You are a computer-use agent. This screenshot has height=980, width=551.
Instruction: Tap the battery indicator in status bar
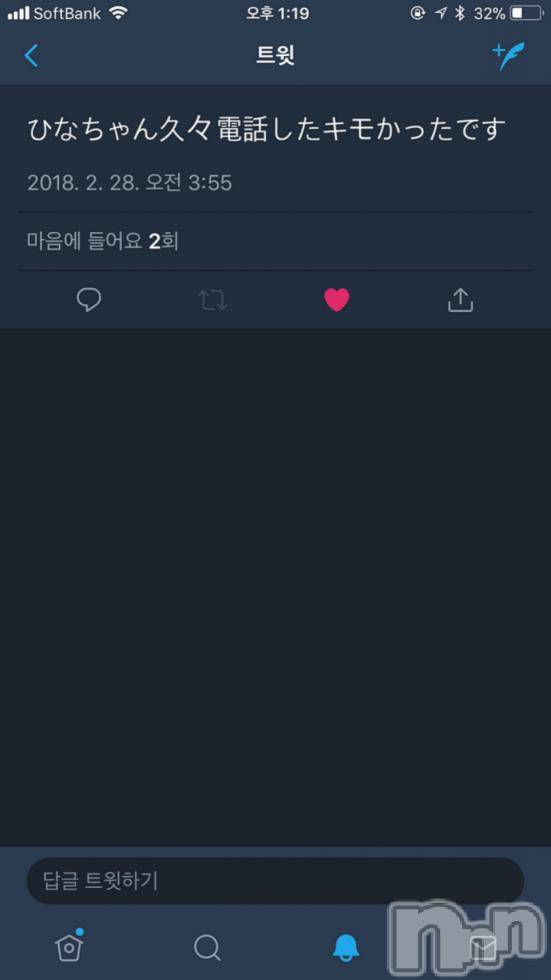click(526, 13)
